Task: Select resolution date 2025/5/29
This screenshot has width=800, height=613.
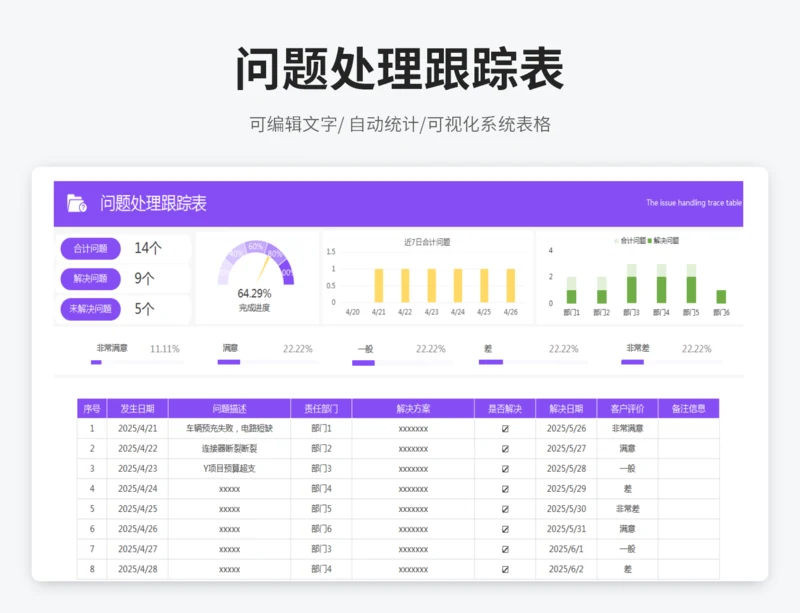Action: point(566,489)
